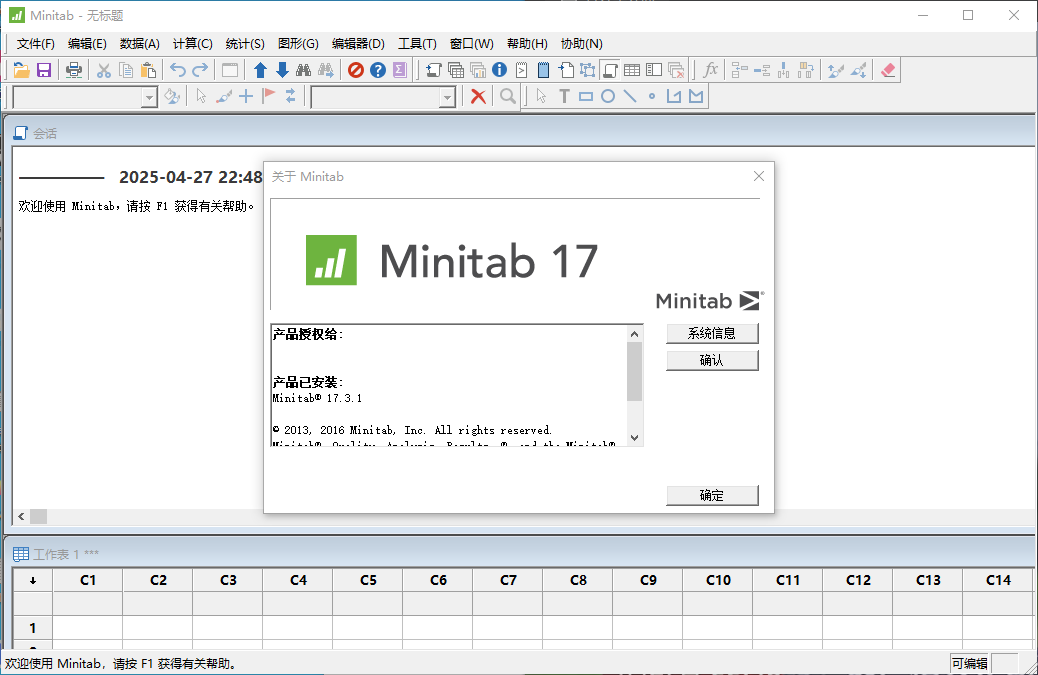Image resolution: width=1038 pixels, height=675 pixels.
Task: Click the red Cancel circle icon
Action: click(x=355, y=70)
